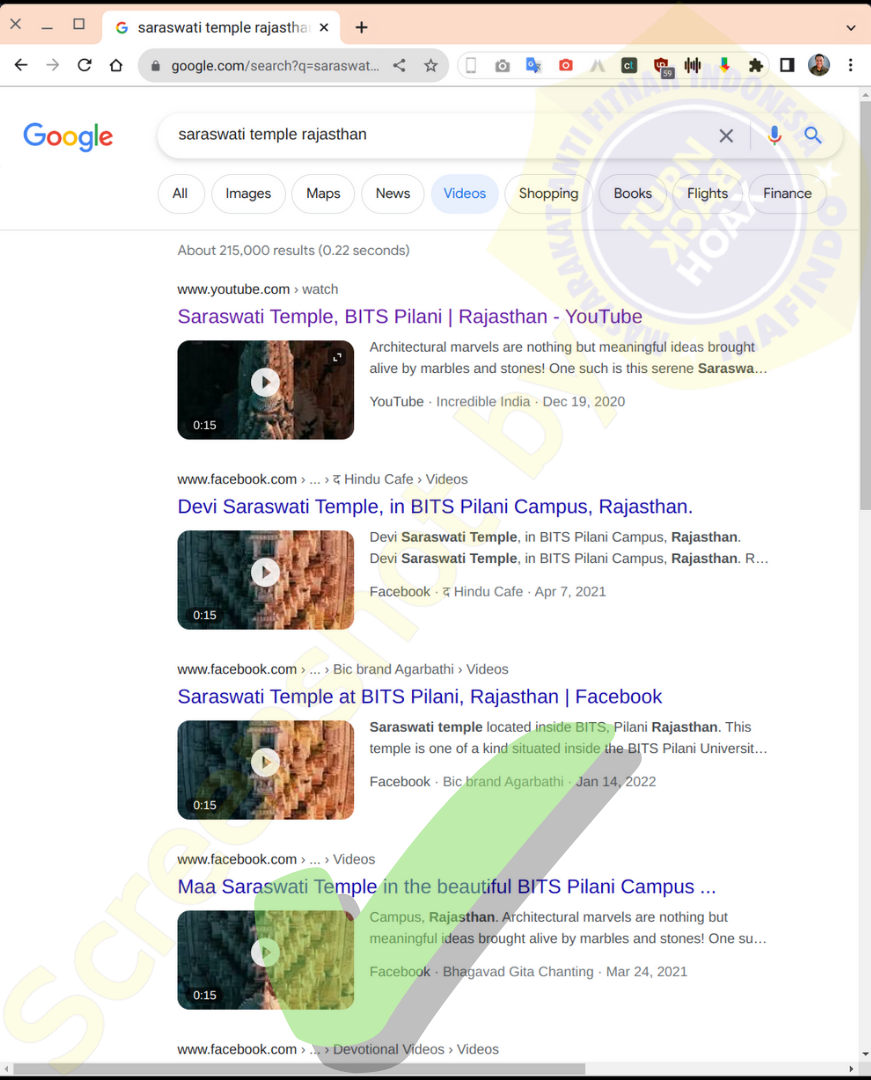The width and height of the screenshot is (871, 1080).
Task: Select the News filter tab
Action: (392, 194)
